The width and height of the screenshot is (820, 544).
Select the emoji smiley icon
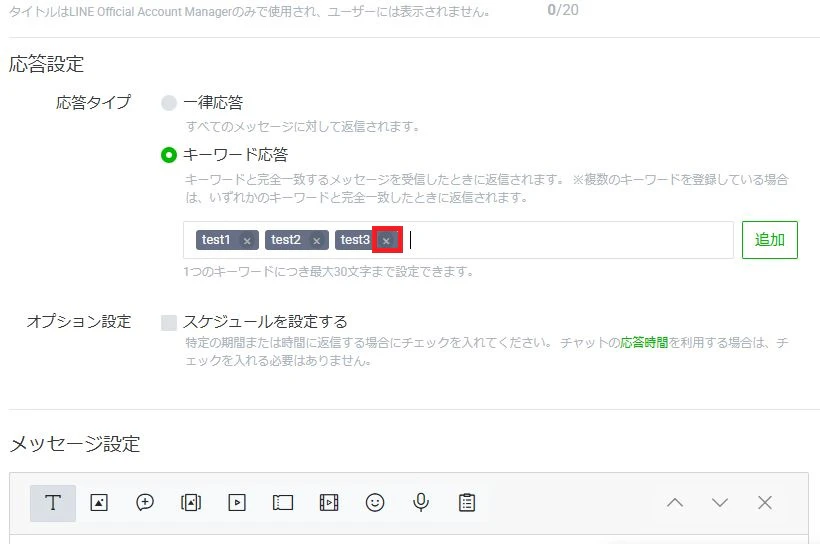click(x=375, y=503)
